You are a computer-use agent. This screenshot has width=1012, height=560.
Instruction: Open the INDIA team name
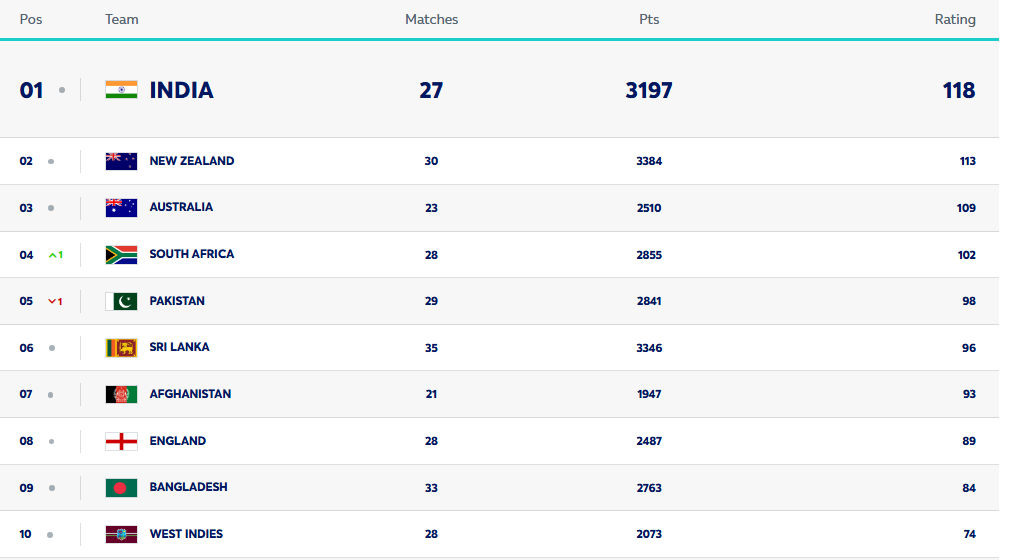(x=181, y=90)
